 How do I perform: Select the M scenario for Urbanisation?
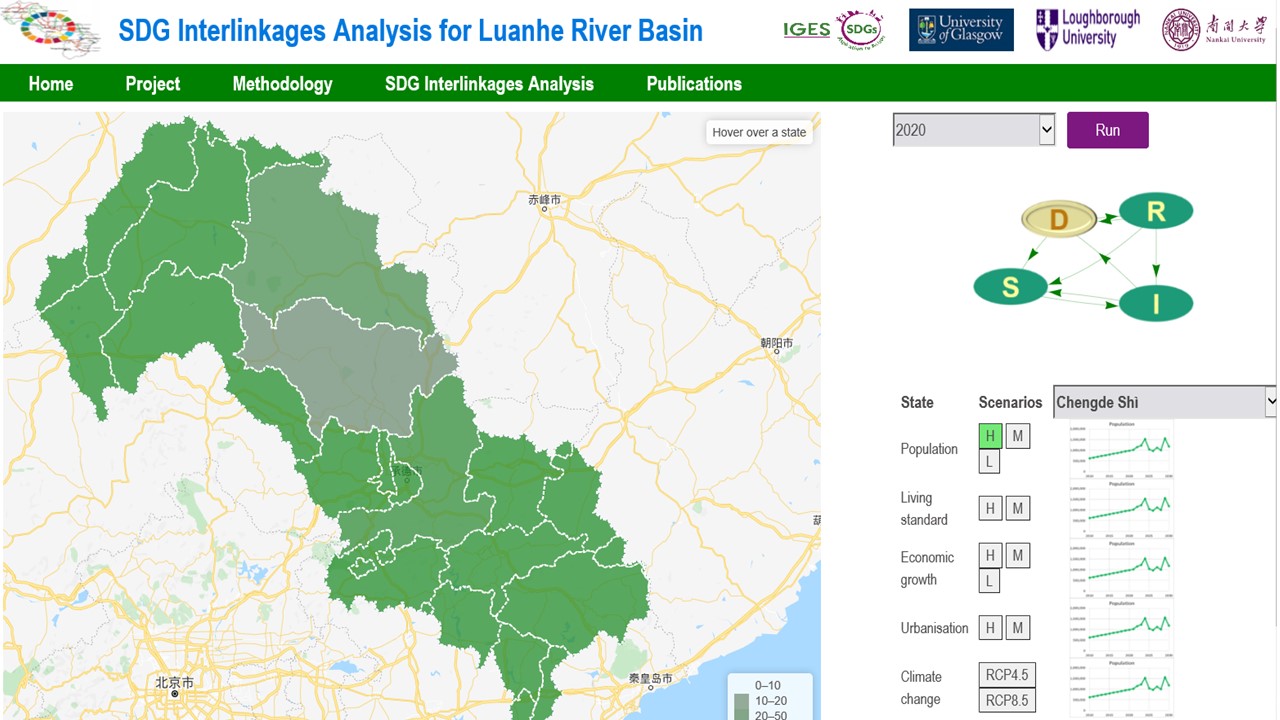click(x=1017, y=628)
